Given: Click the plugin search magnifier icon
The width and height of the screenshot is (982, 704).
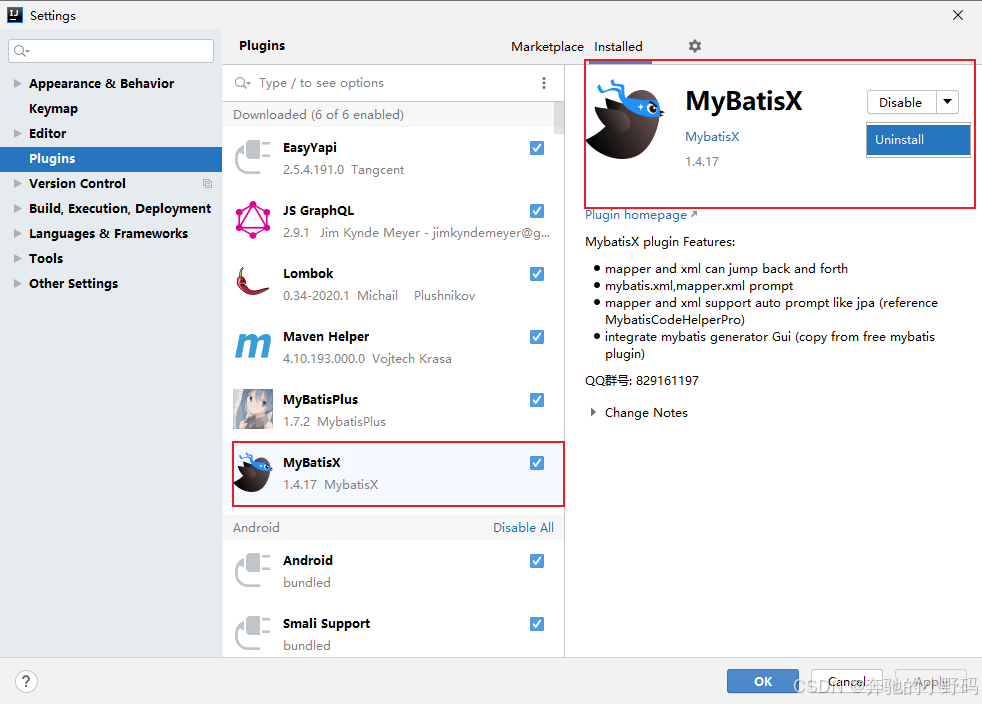Looking at the screenshot, I should [x=242, y=83].
